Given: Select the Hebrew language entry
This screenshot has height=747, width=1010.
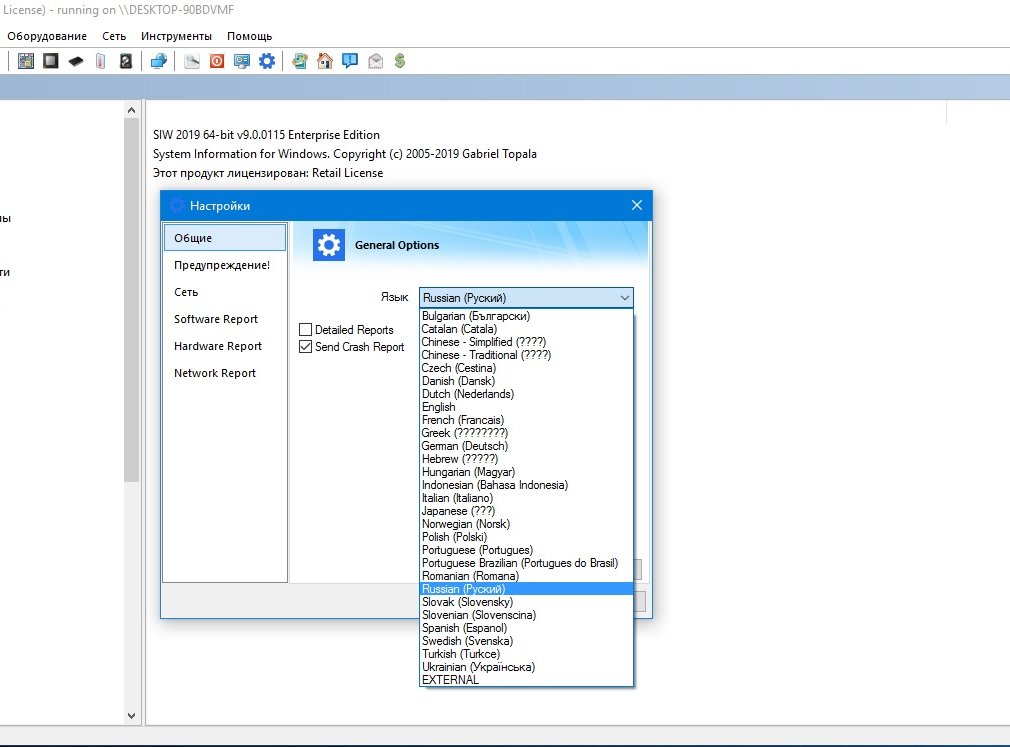Looking at the screenshot, I should tap(526, 459).
